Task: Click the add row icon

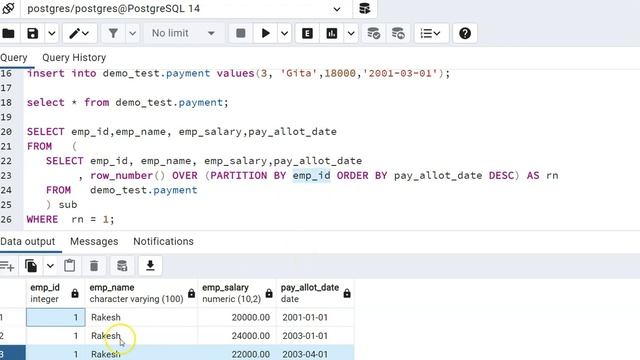Action: coord(7,266)
